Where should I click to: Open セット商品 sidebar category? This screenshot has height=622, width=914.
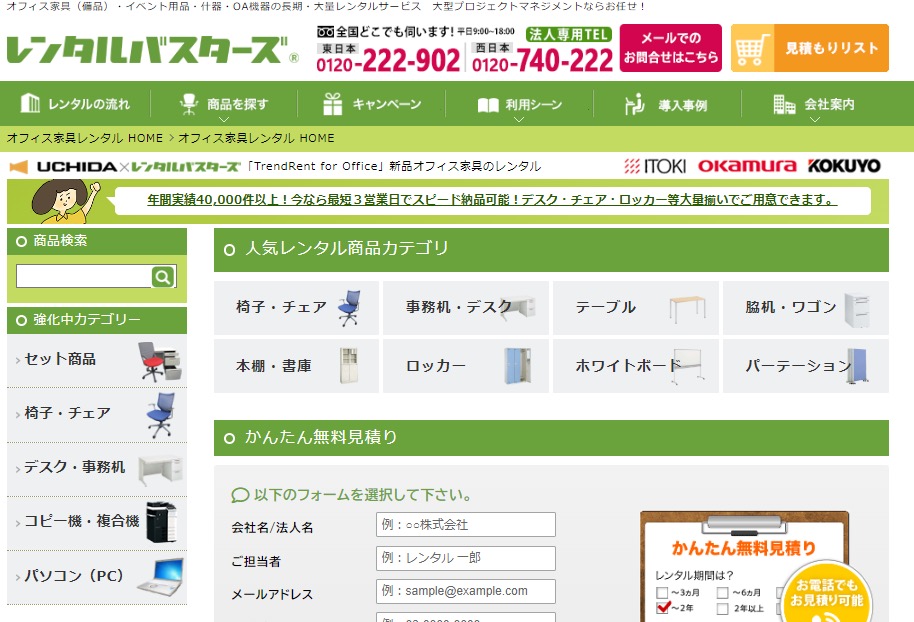point(97,360)
